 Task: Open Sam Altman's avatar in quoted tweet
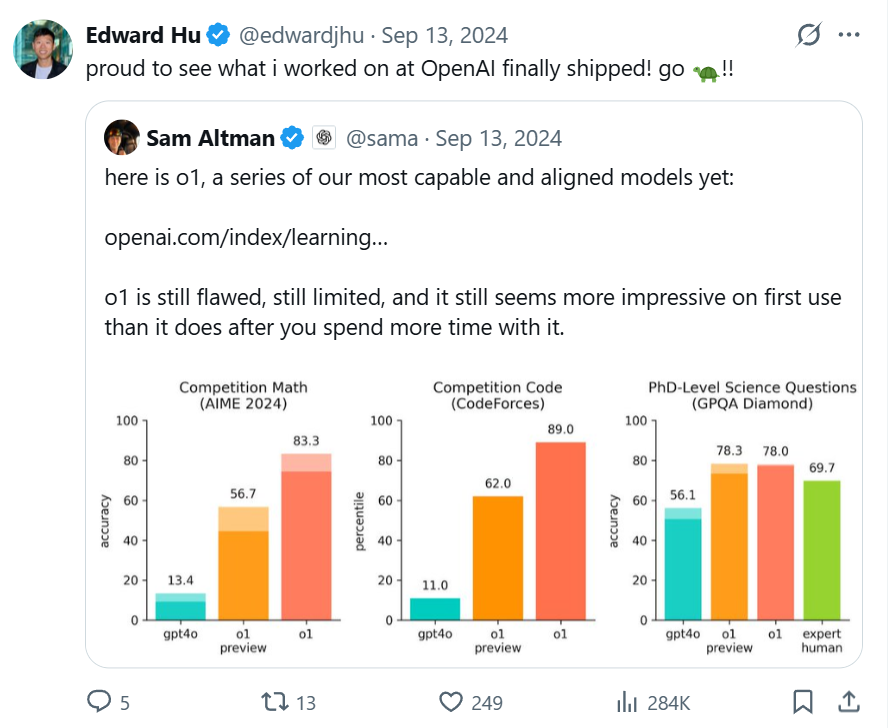pyautogui.click(x=122, y=137)
